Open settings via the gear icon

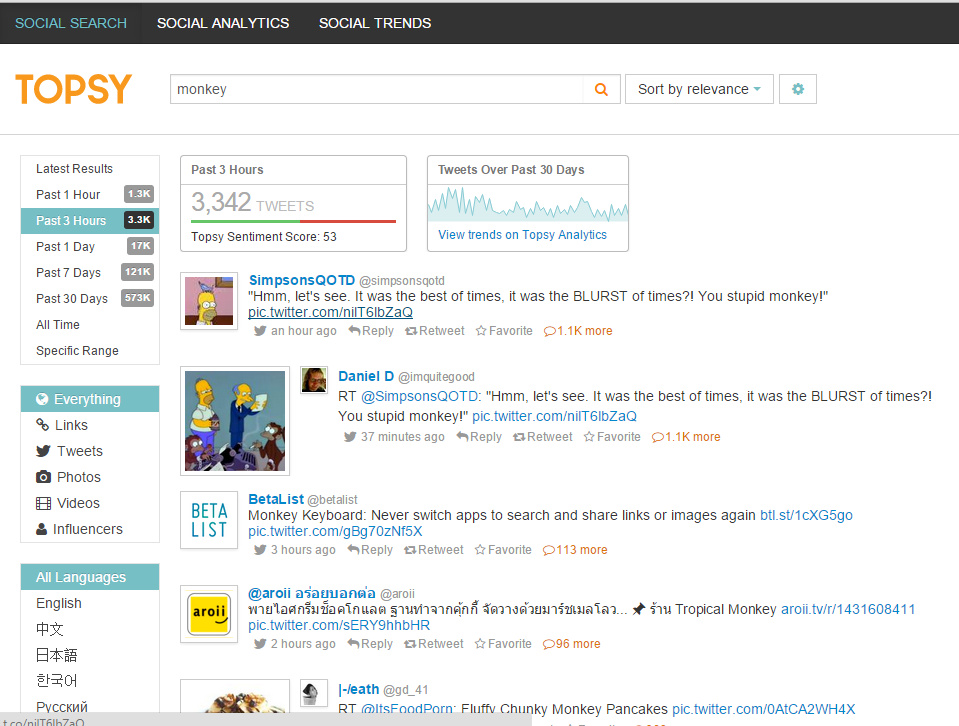(x=798, y=89)
